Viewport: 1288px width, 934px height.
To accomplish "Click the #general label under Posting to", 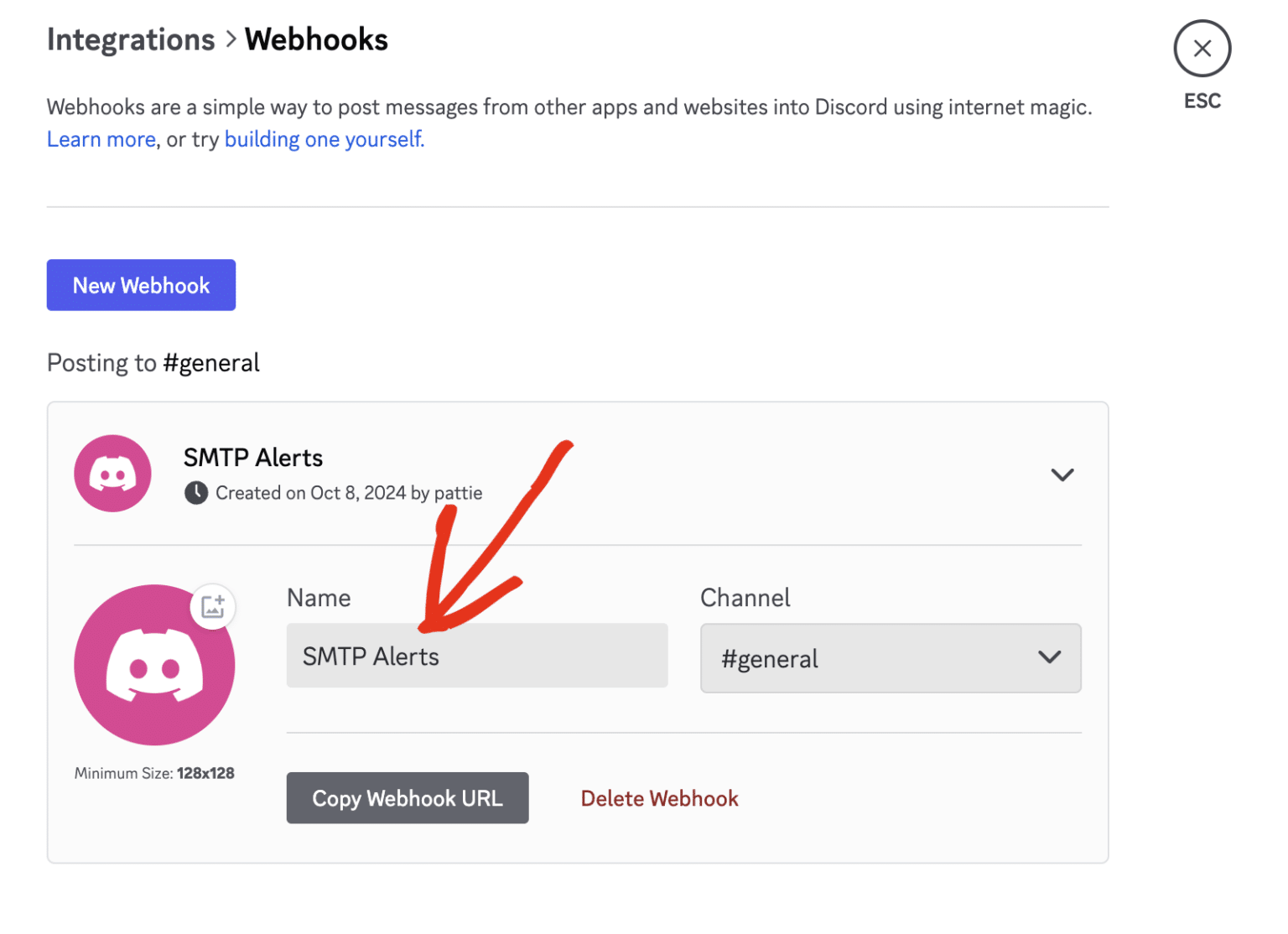I will [x=211, y=362].
